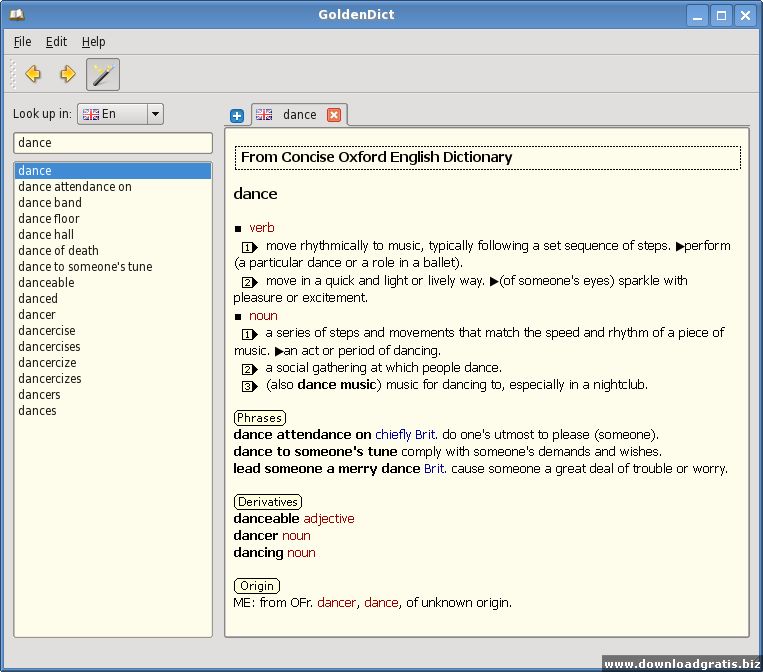The height and width of the screenshot is (672, 763).
Task: Select 'dance floor' in word list
Action: click(x=49, y=219)
